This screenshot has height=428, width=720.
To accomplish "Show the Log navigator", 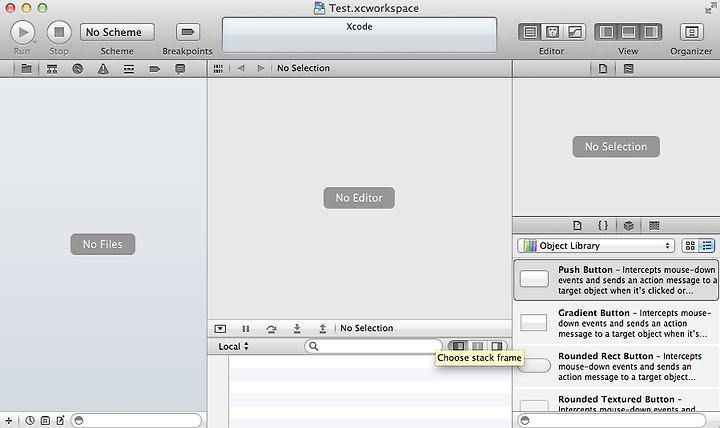I will coord(180,69).
